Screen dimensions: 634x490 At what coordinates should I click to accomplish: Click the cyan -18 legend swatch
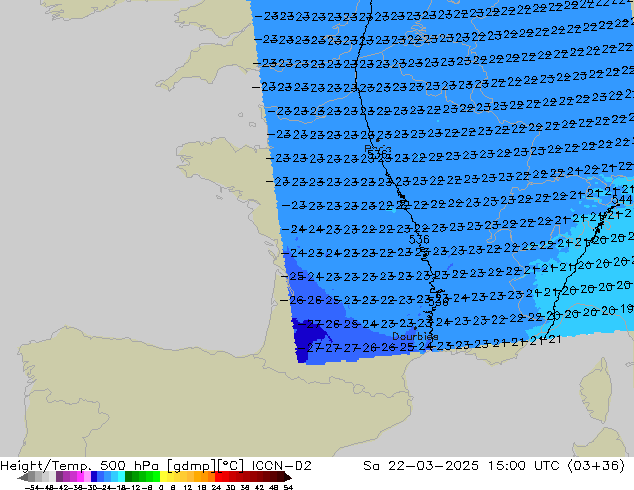point(122,476)
